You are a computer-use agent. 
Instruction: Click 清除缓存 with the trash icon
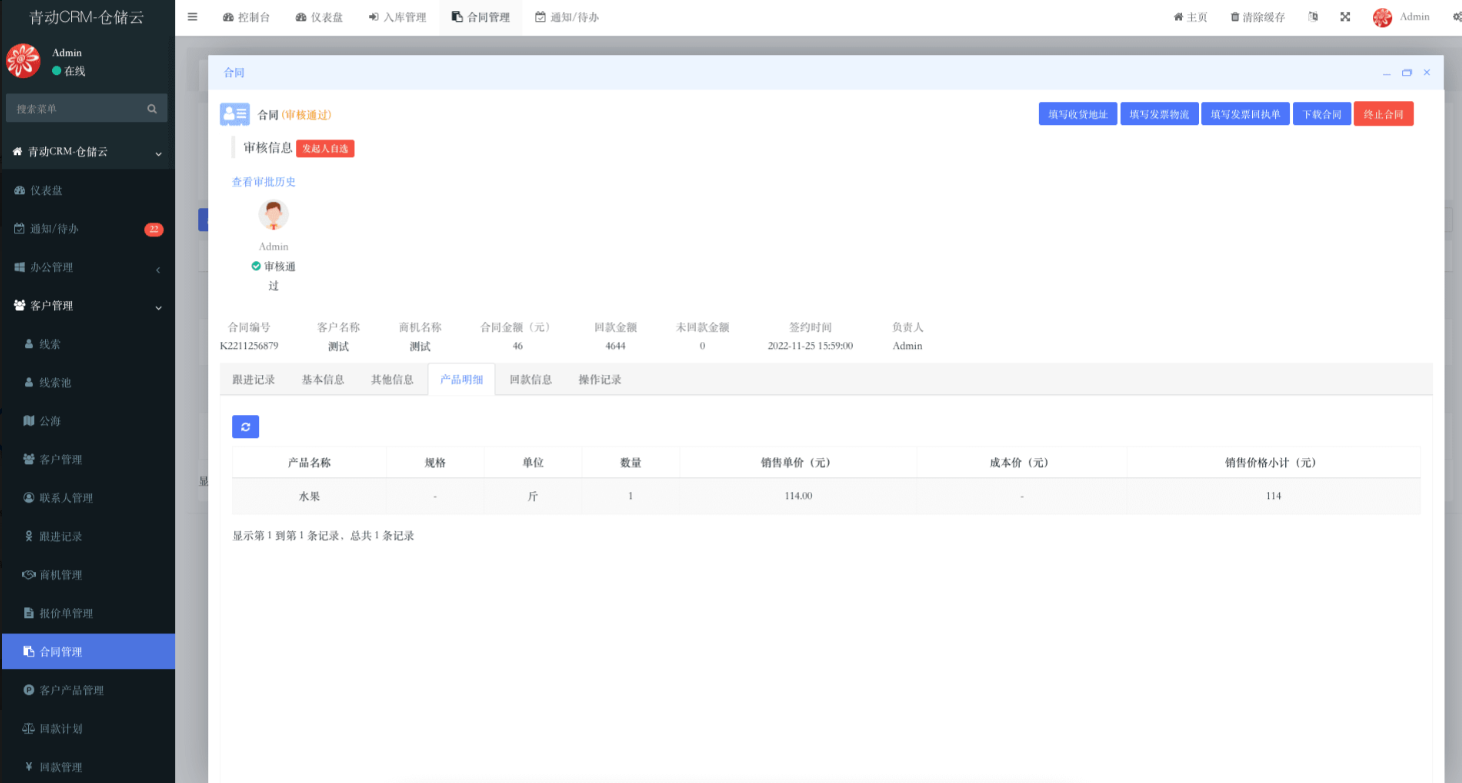tap(1257, 17)
